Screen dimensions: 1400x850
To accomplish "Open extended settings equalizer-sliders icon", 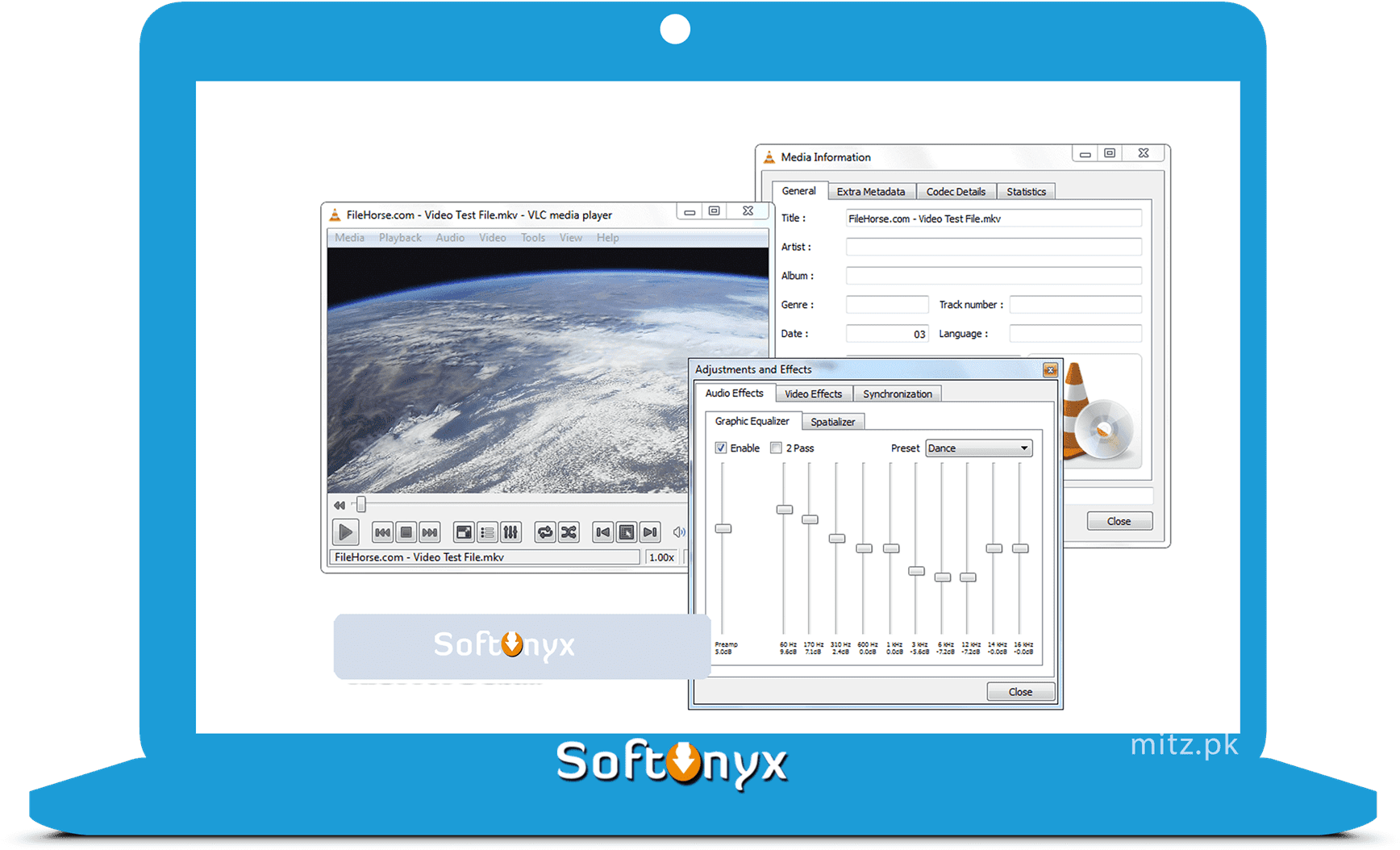I will coord(510,532).
